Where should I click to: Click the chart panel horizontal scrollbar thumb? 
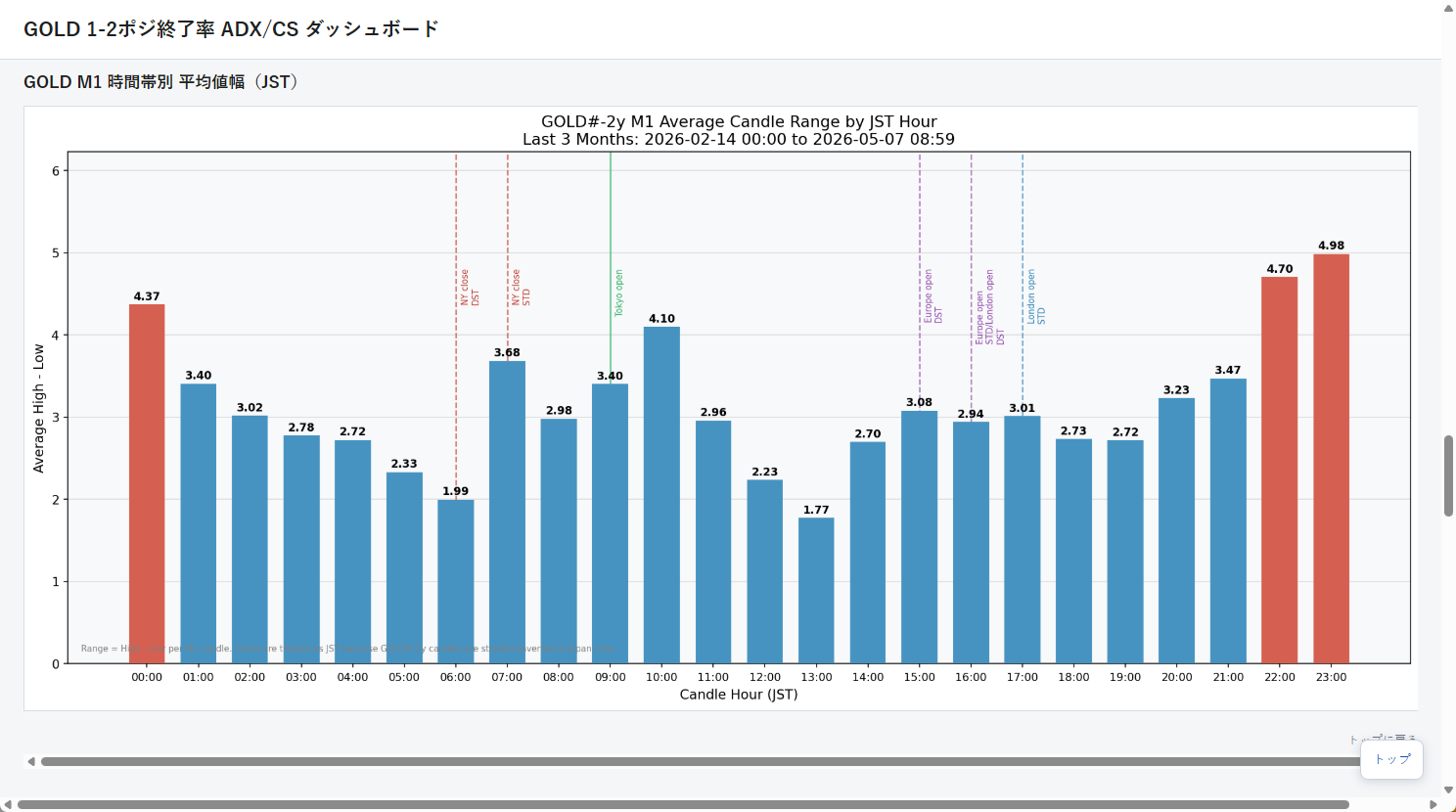(x=702, y=761)
